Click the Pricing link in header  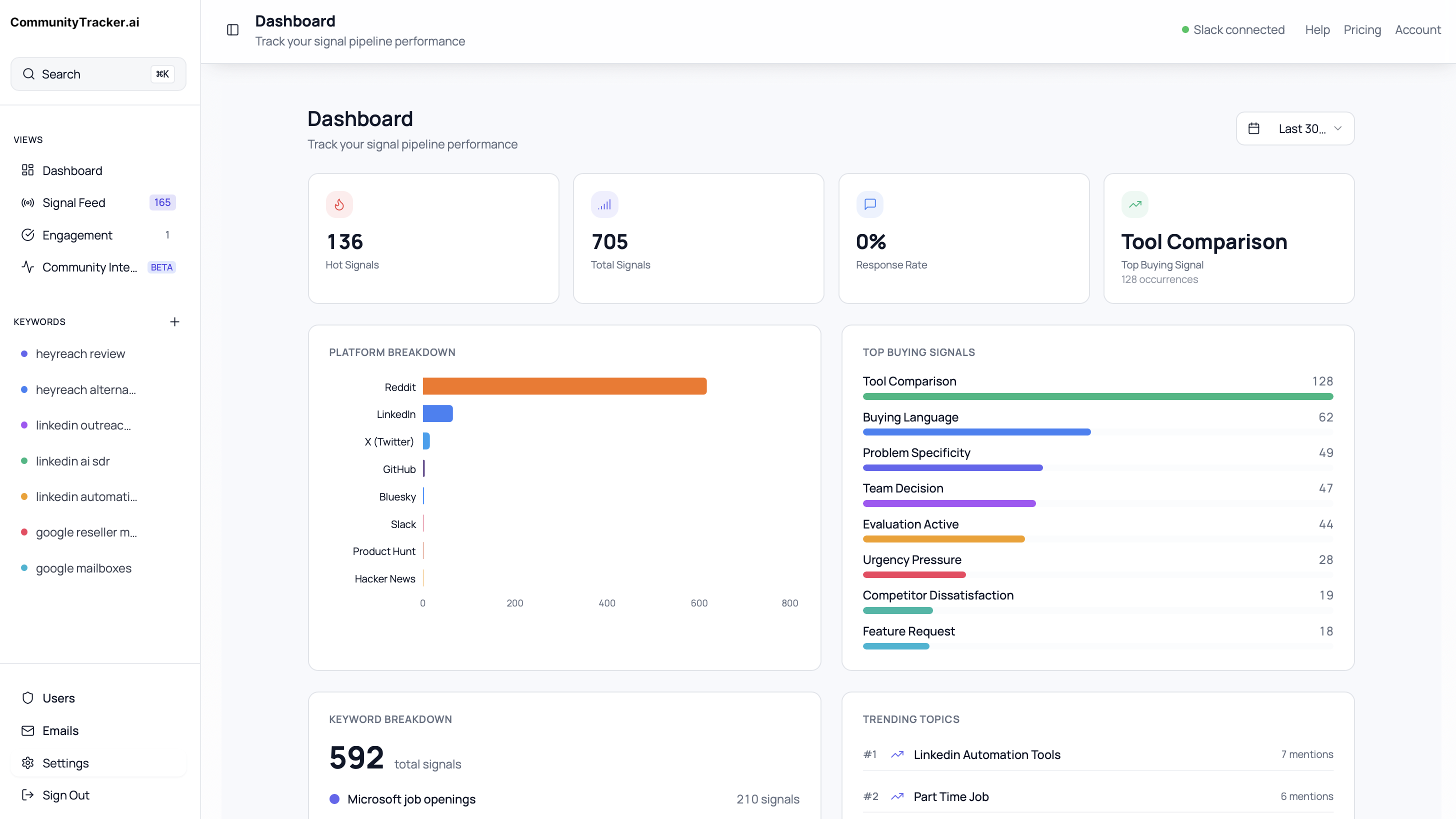1361,30
